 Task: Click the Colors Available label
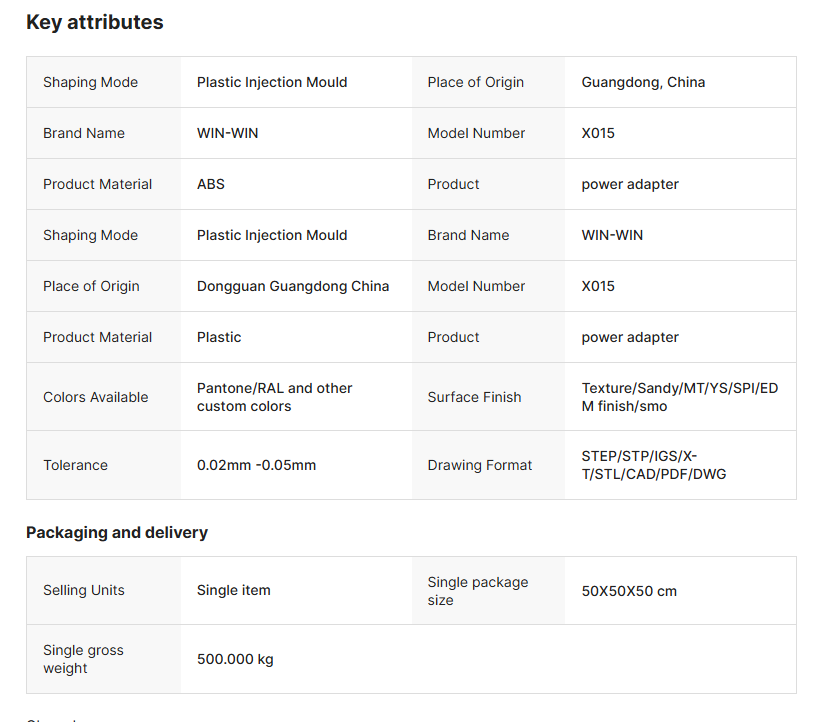click(x=95, y=397)
